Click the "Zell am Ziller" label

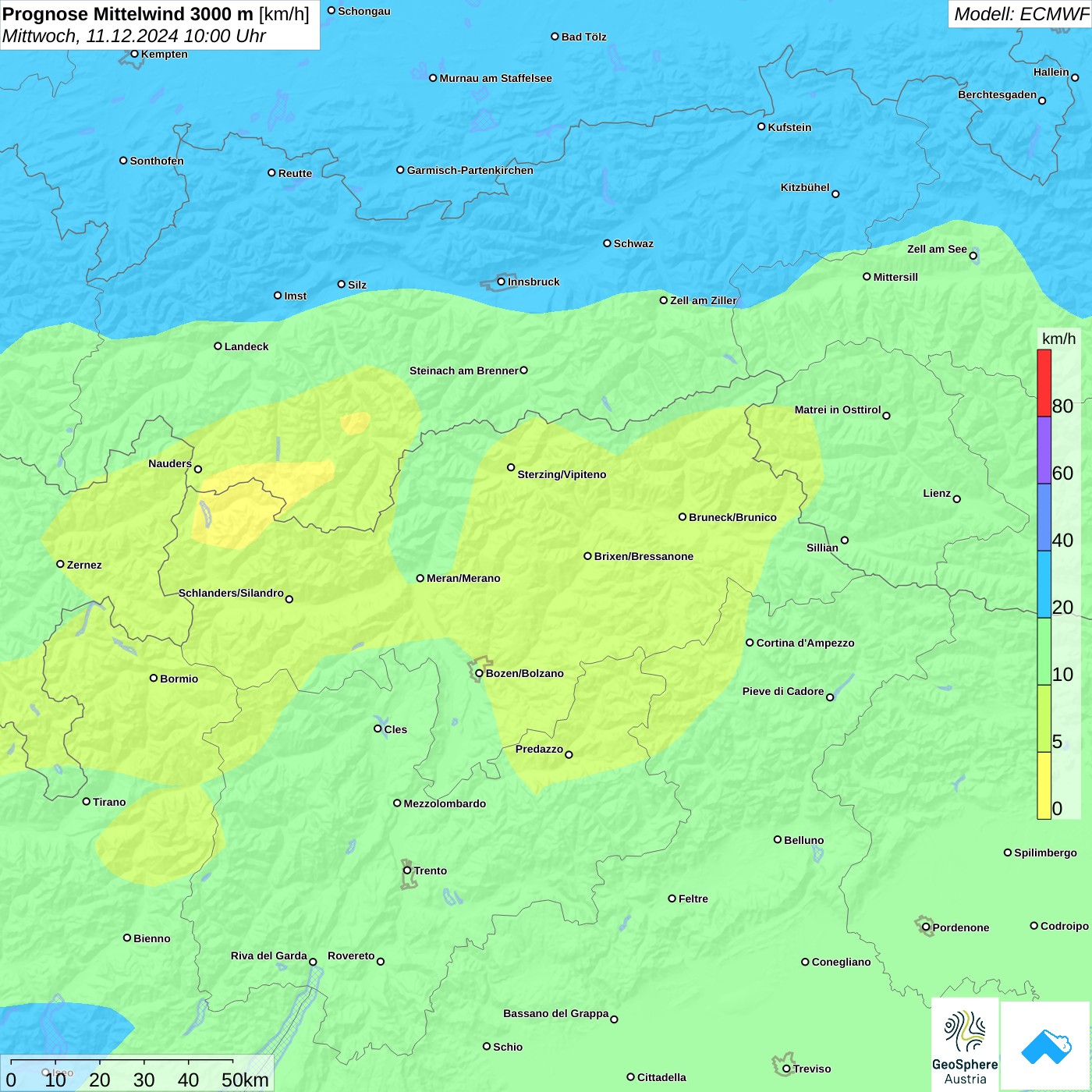click(x=704, y=300)
